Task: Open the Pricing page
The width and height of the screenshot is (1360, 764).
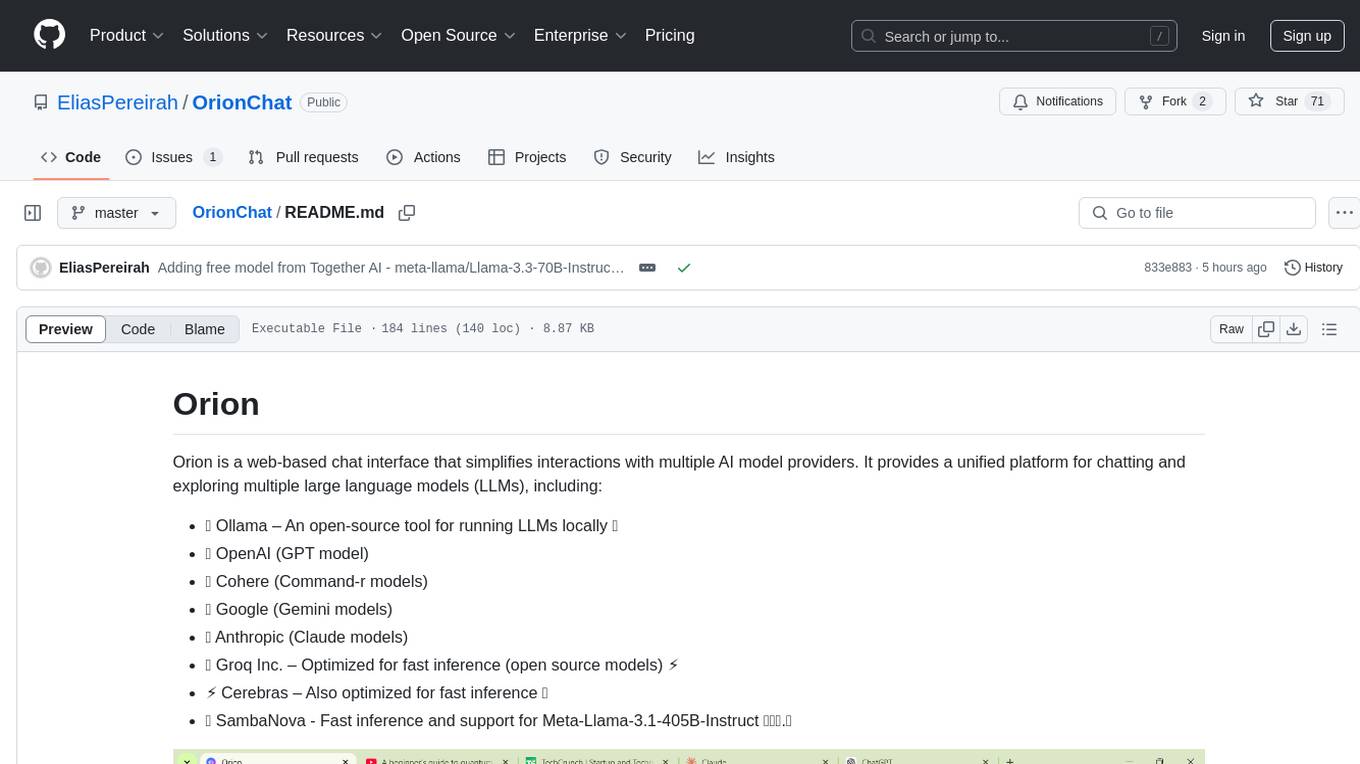Action: tap(670, 35)
